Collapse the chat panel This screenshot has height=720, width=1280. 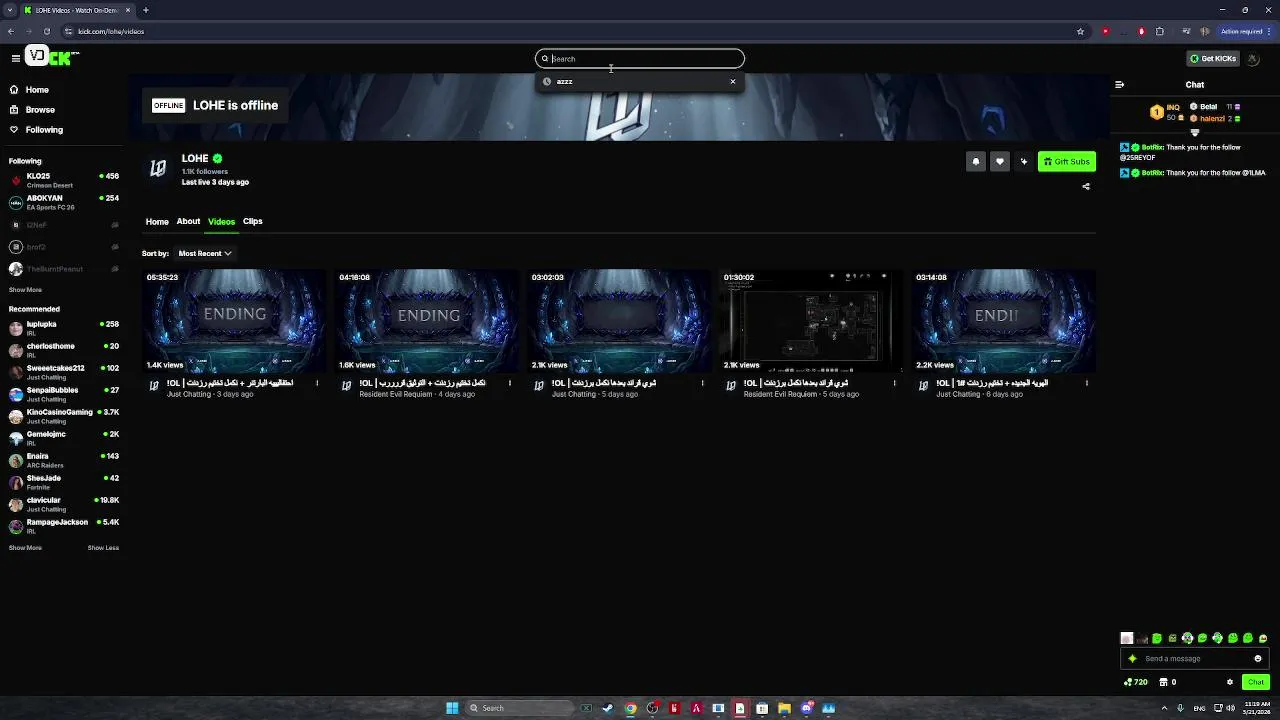coord(1119,85)
